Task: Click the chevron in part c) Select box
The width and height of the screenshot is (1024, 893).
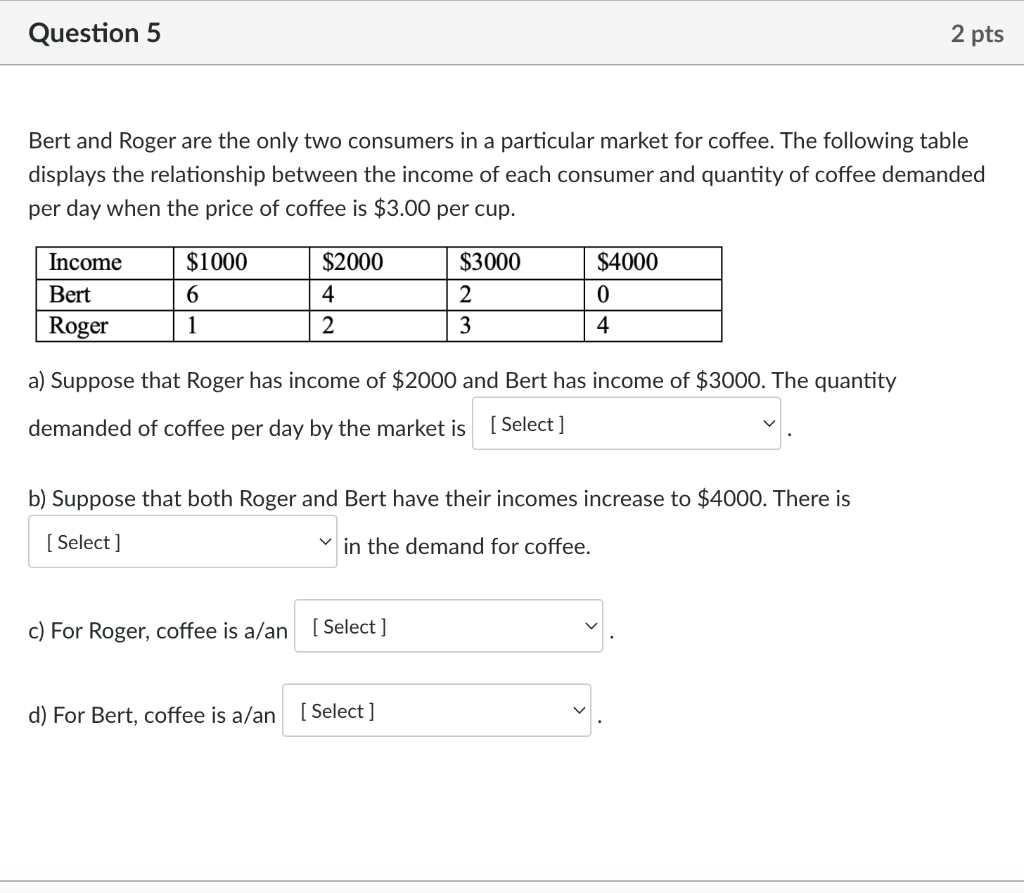Action: (x=590, y=625)
